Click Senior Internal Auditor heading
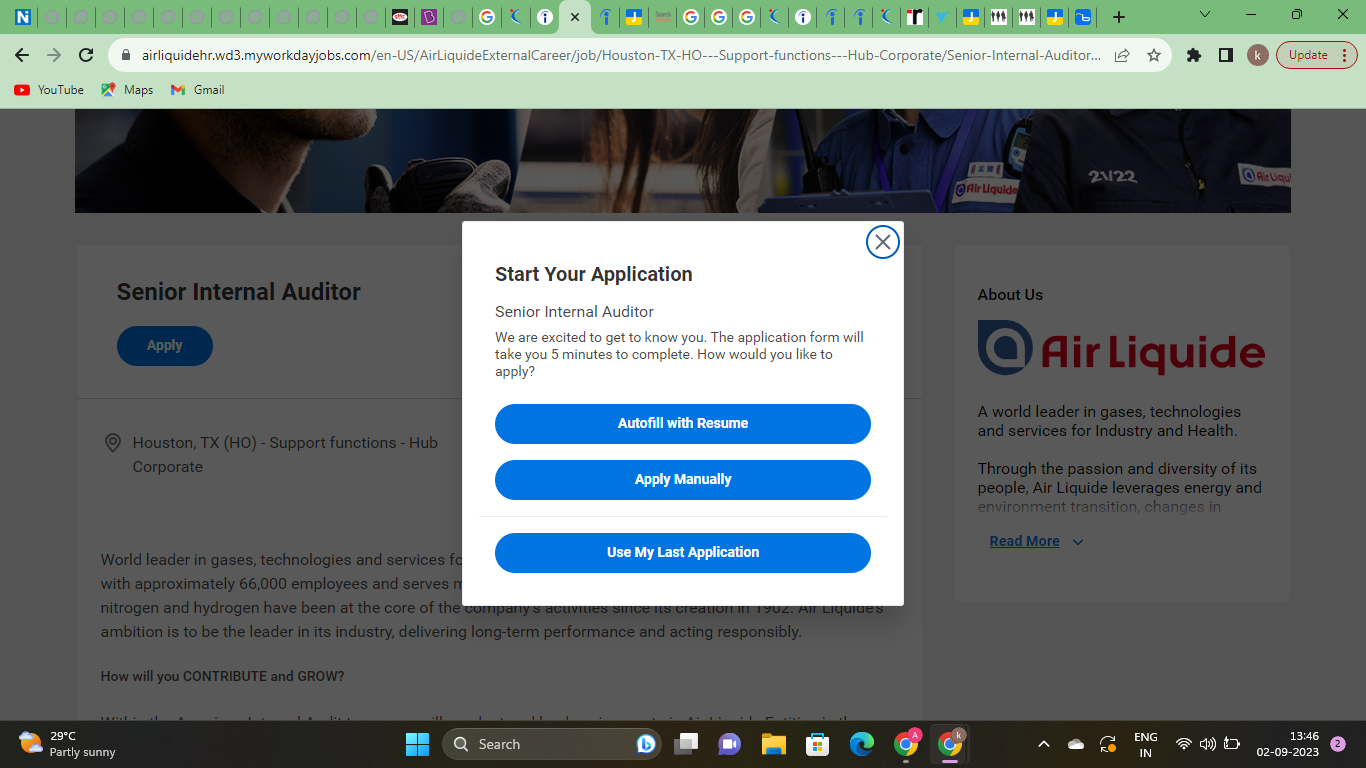Screen dimensions: 1366x768 [239, 292]
